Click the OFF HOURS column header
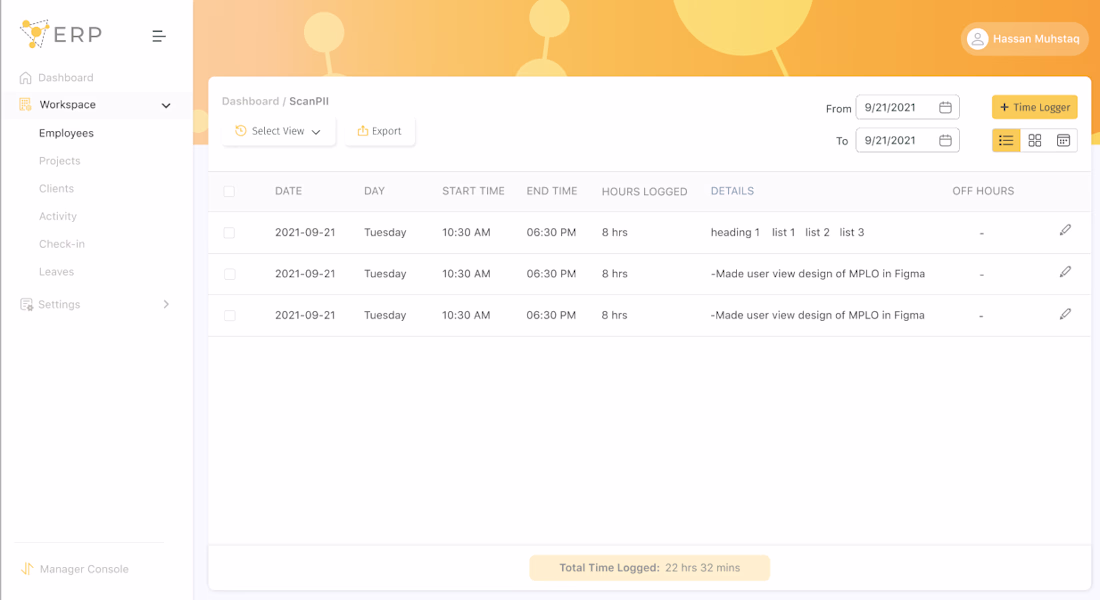The image size is (1100, 600). 983,191
